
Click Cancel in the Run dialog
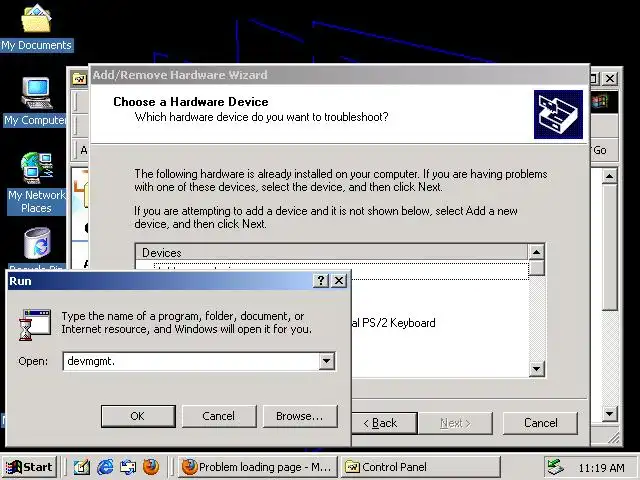coord(219,416)
